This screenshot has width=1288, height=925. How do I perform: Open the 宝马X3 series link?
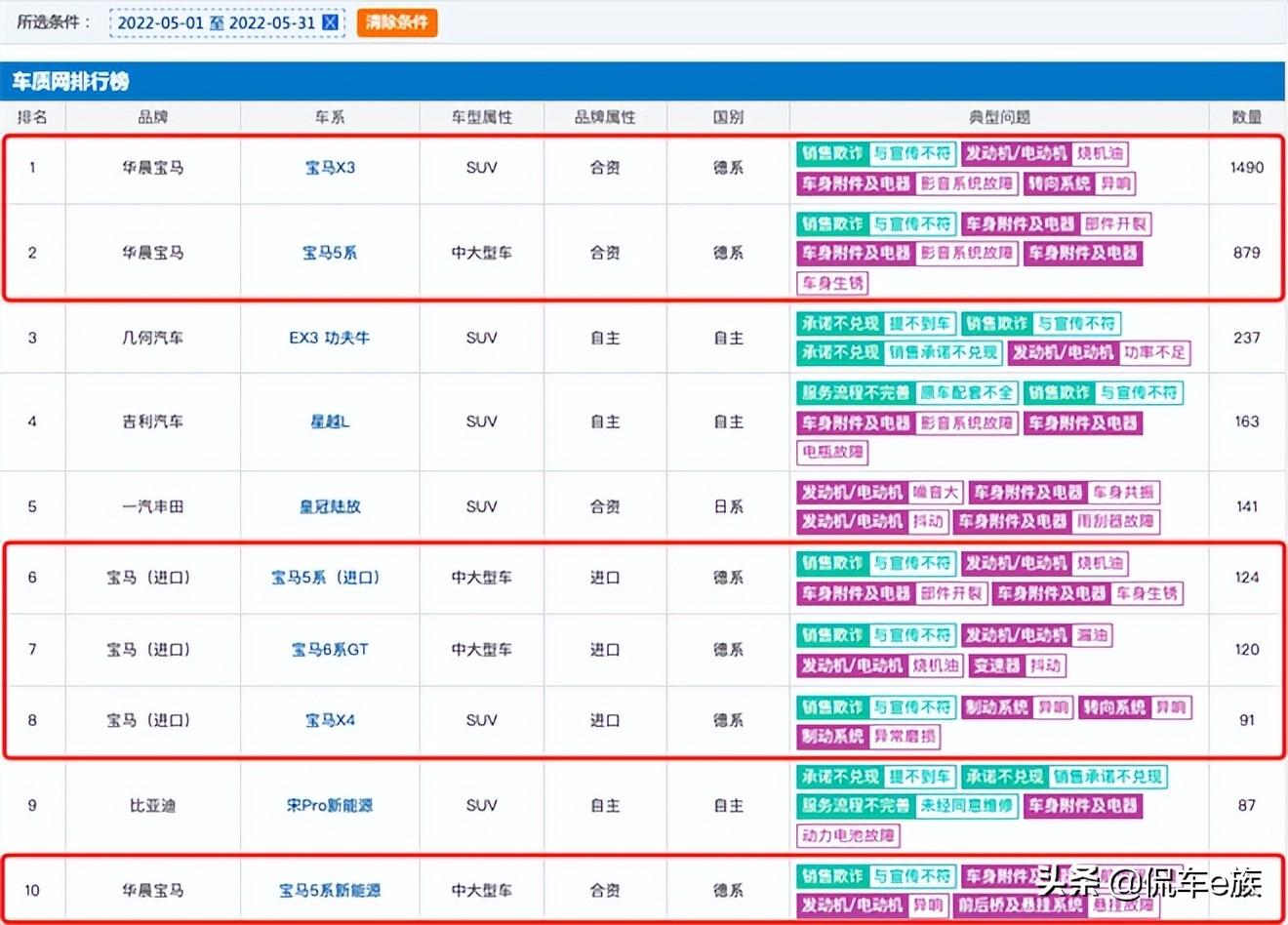pyautogui.click(x=330, y=168)
